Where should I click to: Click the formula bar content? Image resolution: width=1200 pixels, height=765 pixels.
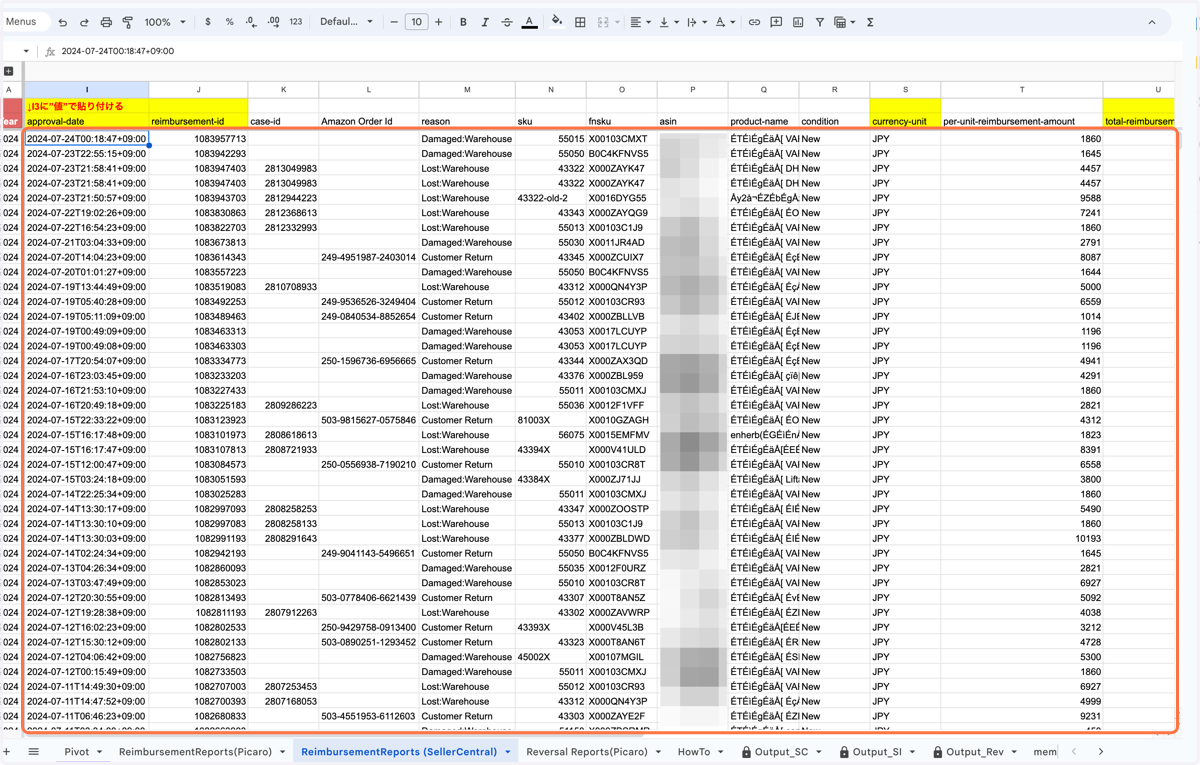click(x=117, y=51)
